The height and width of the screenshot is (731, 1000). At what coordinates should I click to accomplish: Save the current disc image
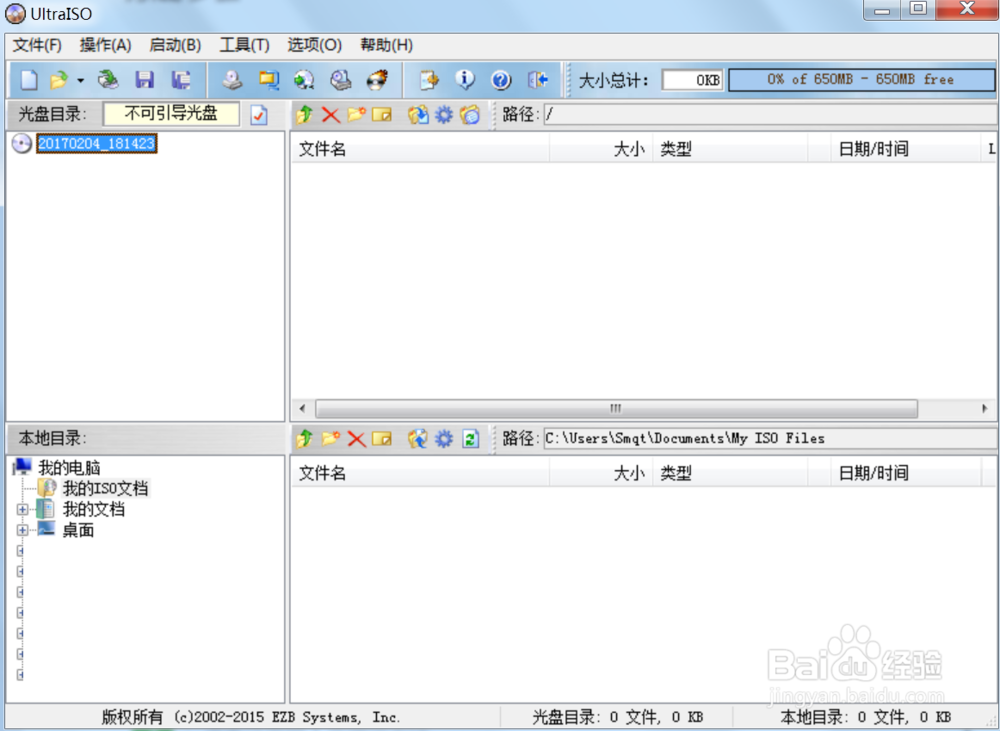tap(146, 80)
